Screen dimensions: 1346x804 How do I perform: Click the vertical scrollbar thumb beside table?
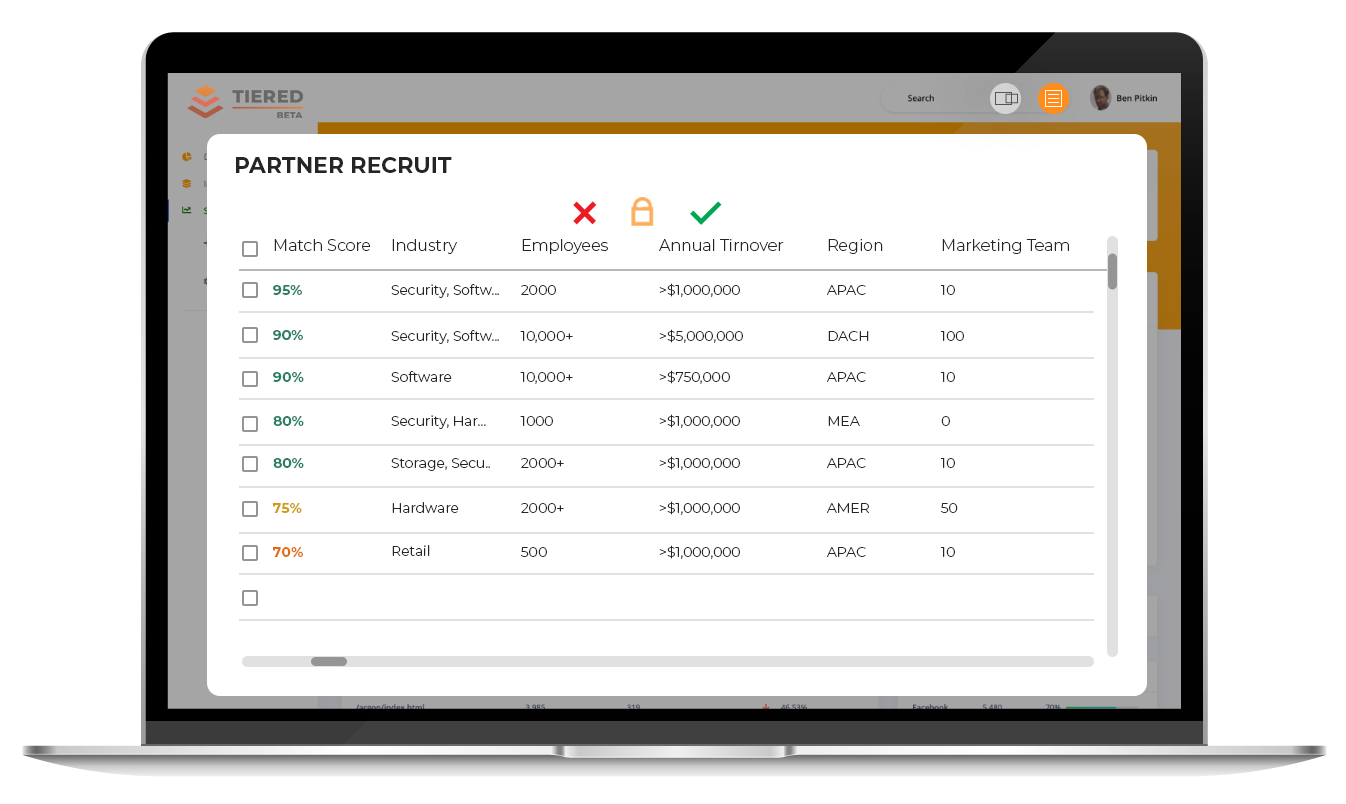pyautogui.click(x=1112, y=271)
